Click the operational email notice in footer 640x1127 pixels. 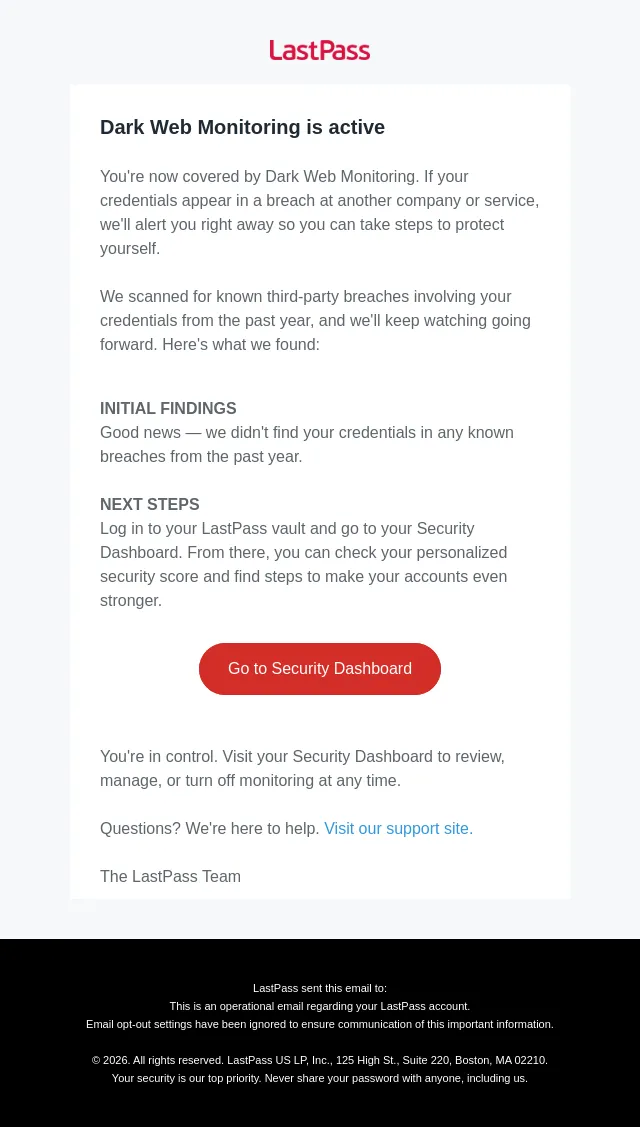point(320,1006)
